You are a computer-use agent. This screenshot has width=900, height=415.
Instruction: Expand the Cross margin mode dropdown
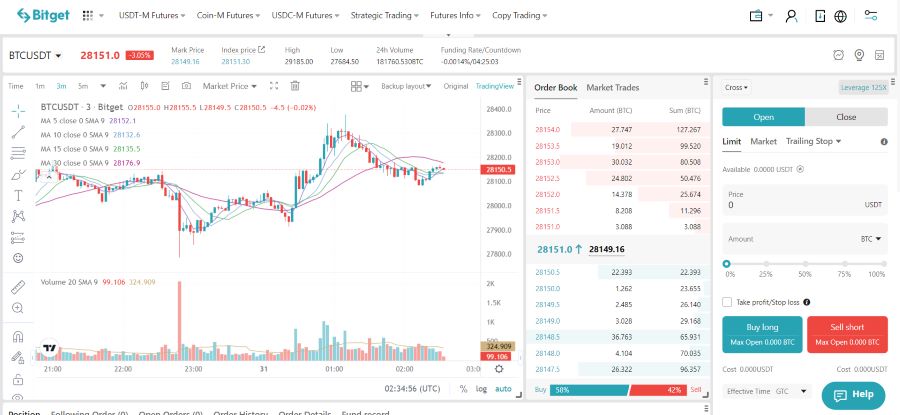(x=735, y=87)
